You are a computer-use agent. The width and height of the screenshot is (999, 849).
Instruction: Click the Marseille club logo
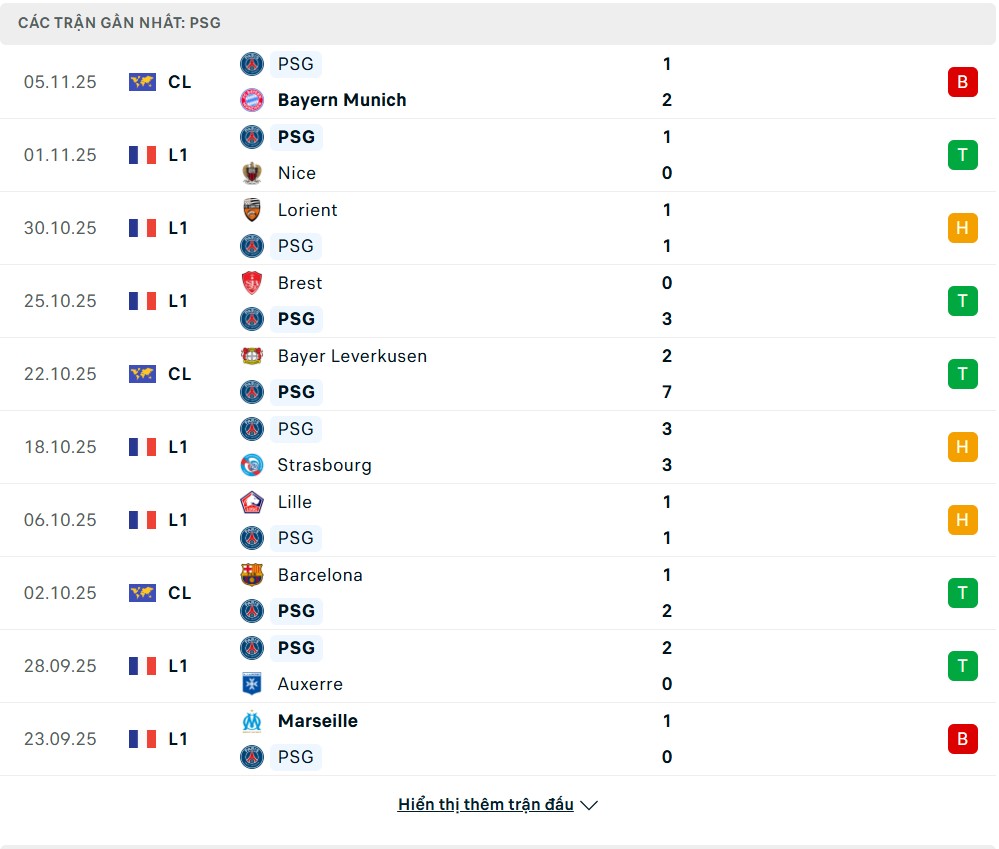coord(252,721)
